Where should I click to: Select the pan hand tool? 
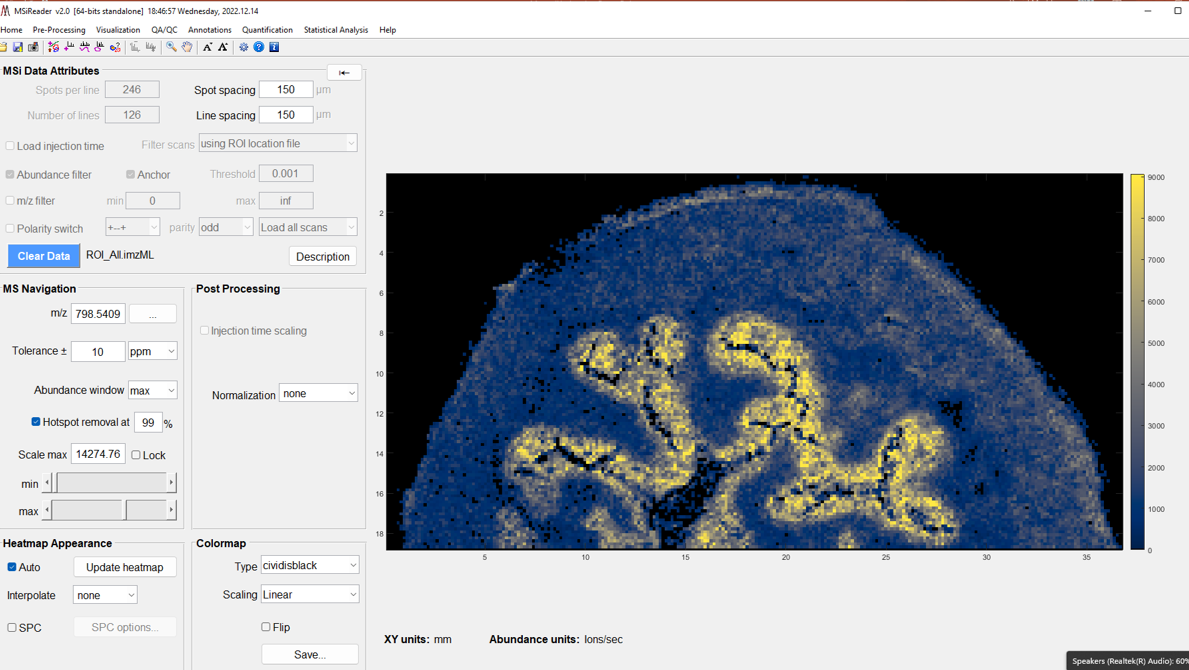point(187,47)
